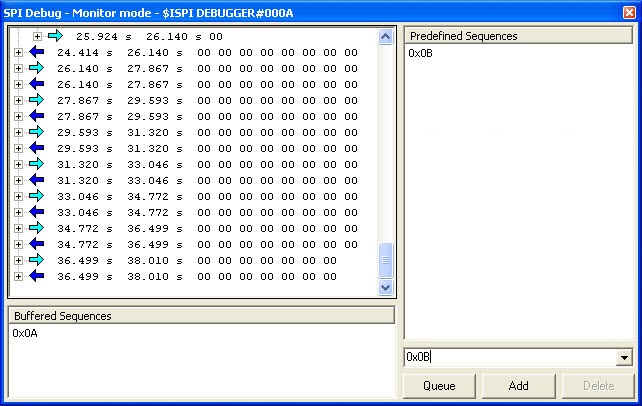Select blue left arrow of row 26.140 s–27.867 s
Image resolution: width=642 pixels, height=406 pixels.
(x=37, y=84)
